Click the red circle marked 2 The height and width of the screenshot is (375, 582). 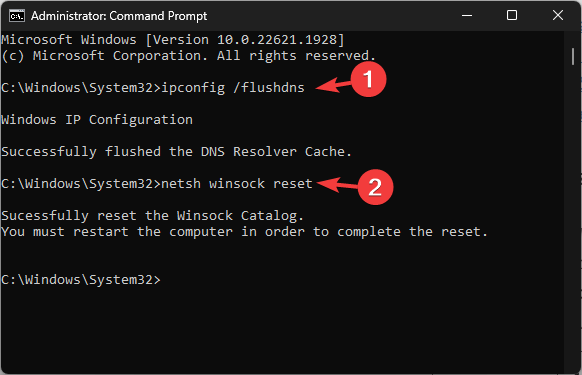(x=375, y=187)
